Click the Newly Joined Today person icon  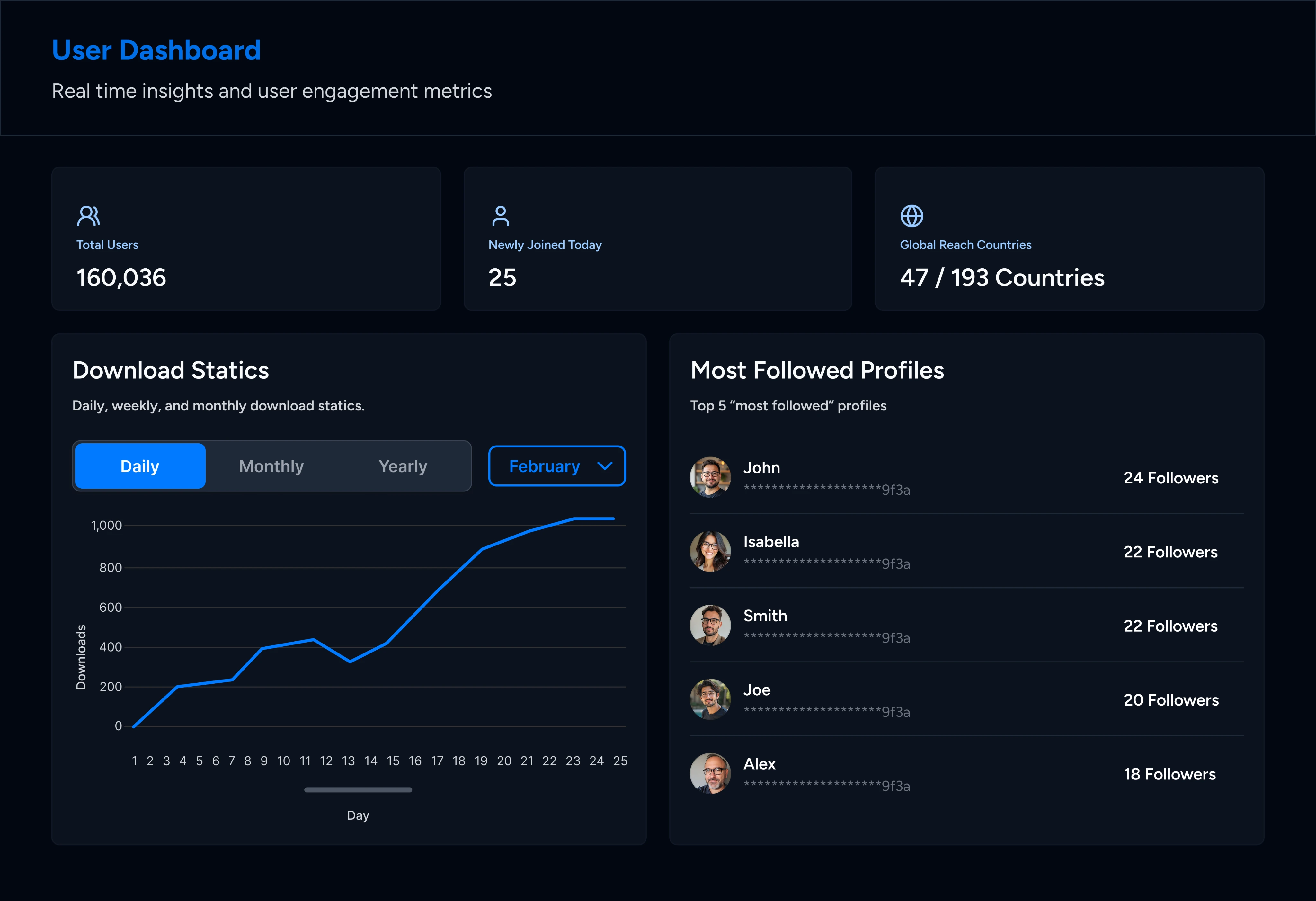(501, 216)
